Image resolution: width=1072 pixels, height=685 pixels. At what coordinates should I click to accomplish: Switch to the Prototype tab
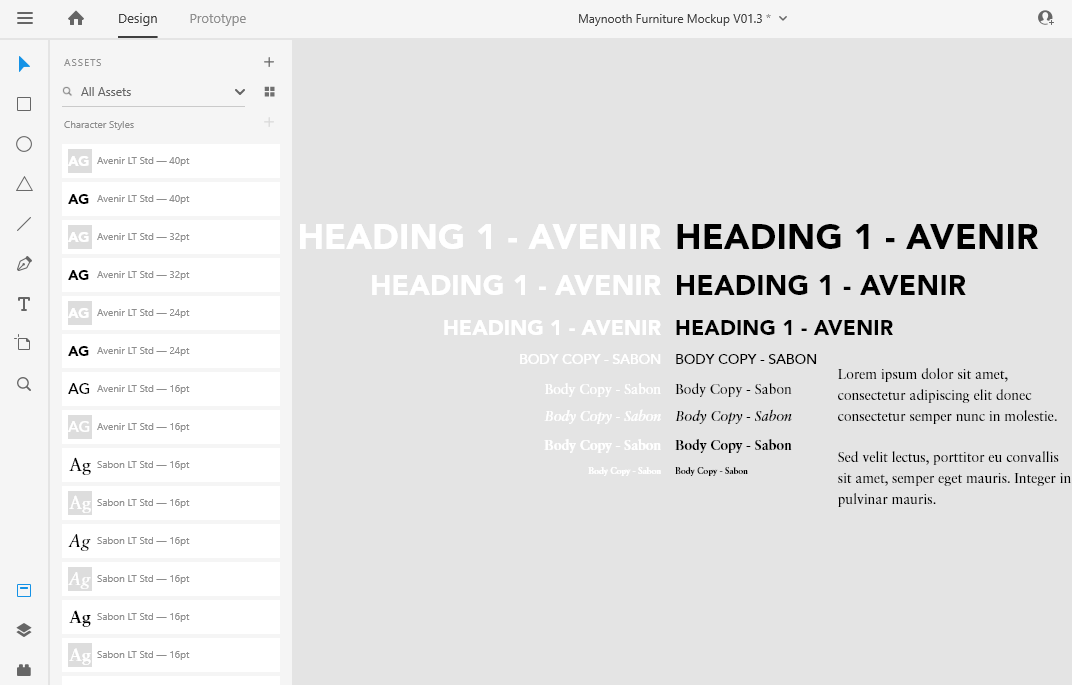pyautogui.click(x=217, y=18)
